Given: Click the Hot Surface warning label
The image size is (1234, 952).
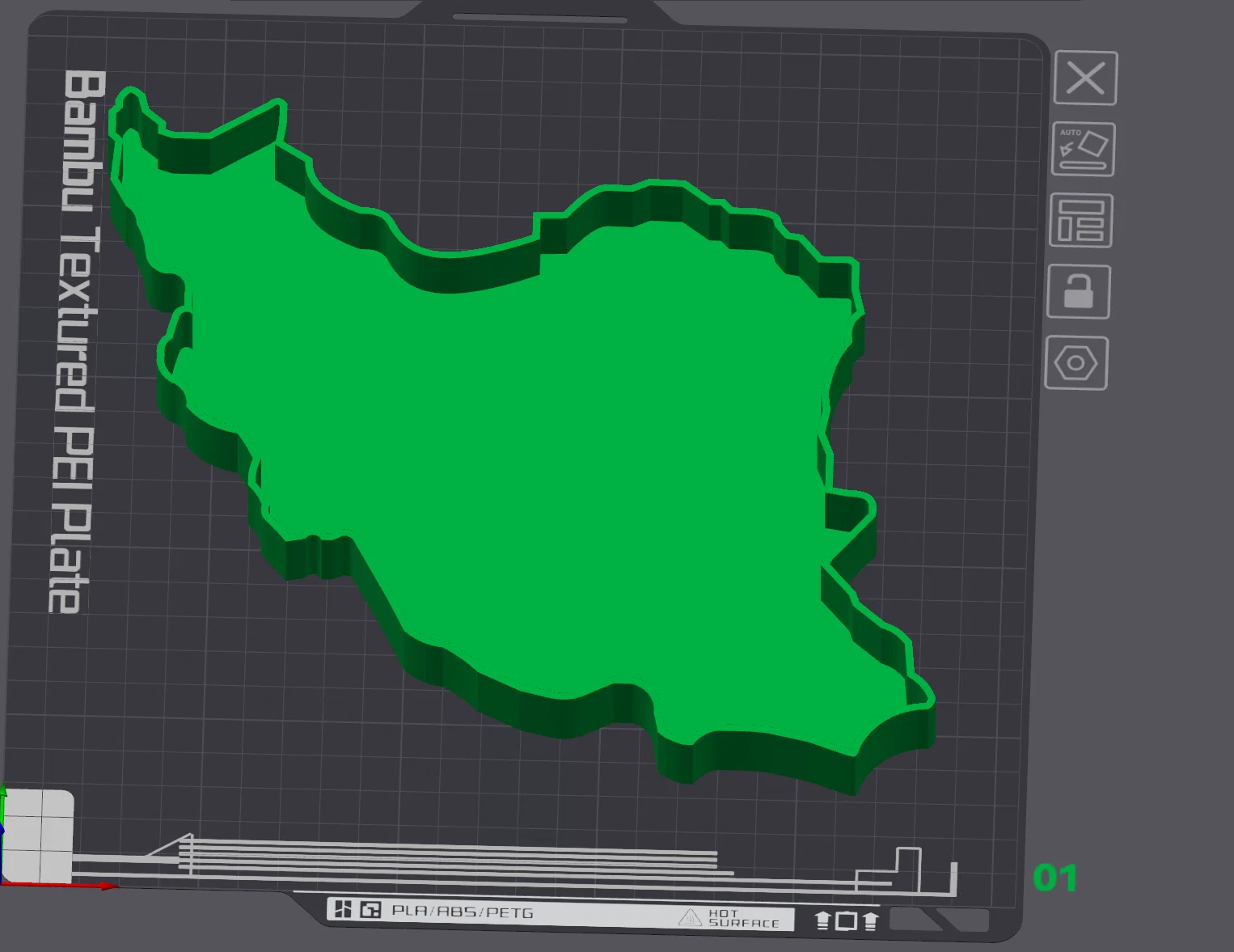Looking at the screenshot, I should (x=730, y=918).
